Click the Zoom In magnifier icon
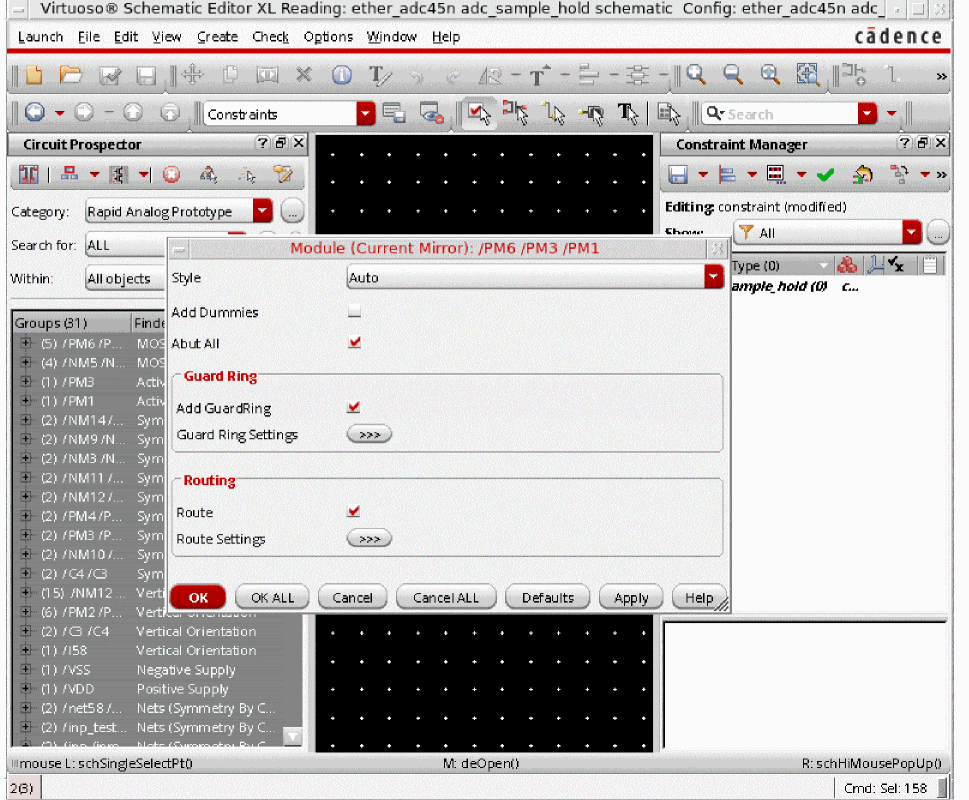 (696, 75)
